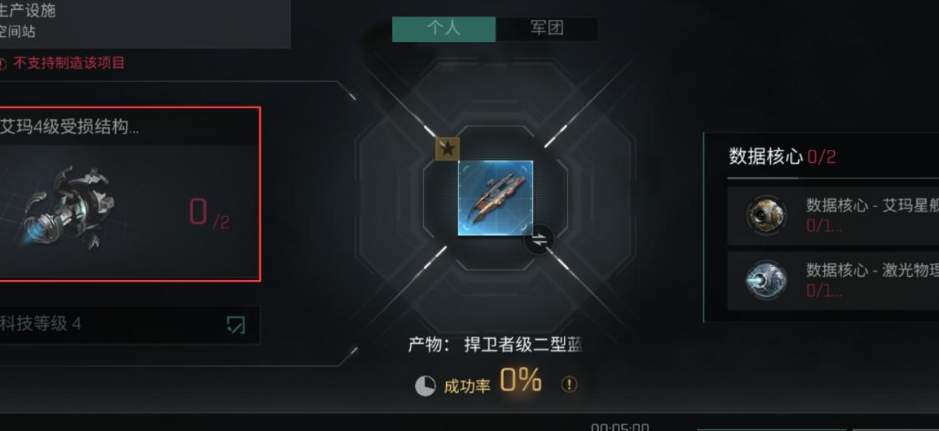Toggle the 科技等级 4 checkbox
The image size is (939, 431).
click(x=236, y=324)
